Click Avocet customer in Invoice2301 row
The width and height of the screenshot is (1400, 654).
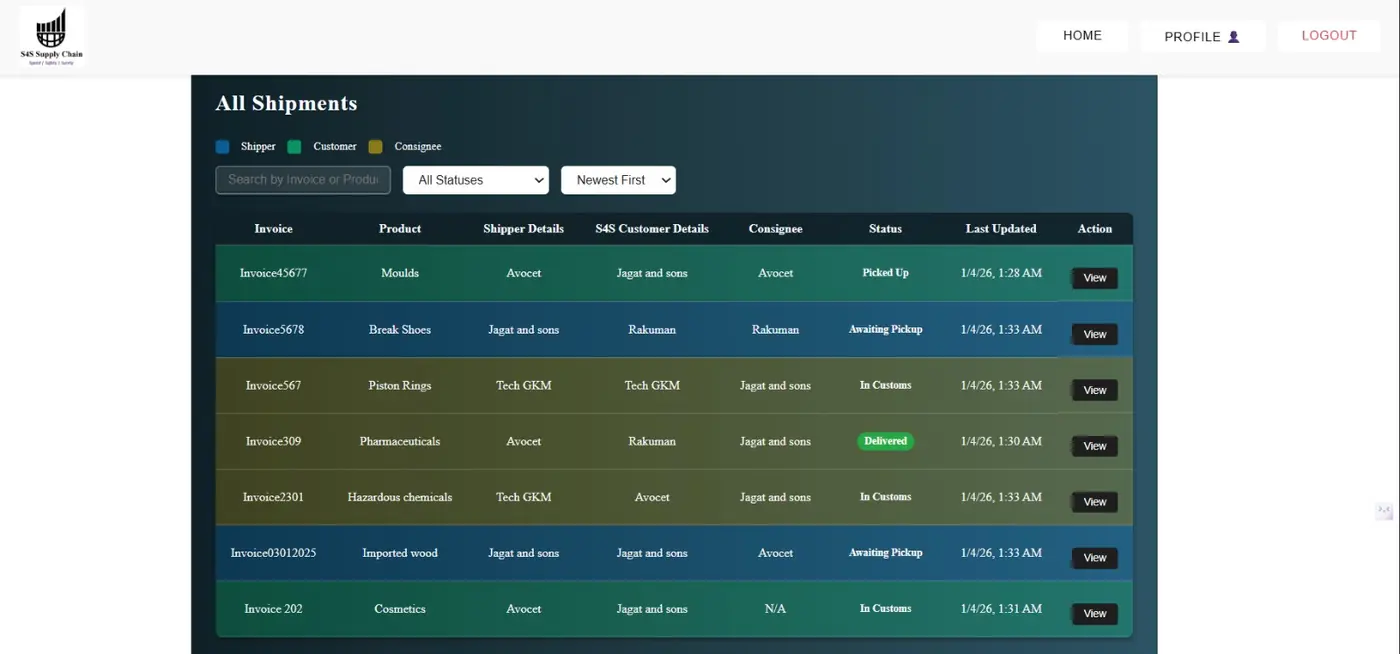click(652, 497)
